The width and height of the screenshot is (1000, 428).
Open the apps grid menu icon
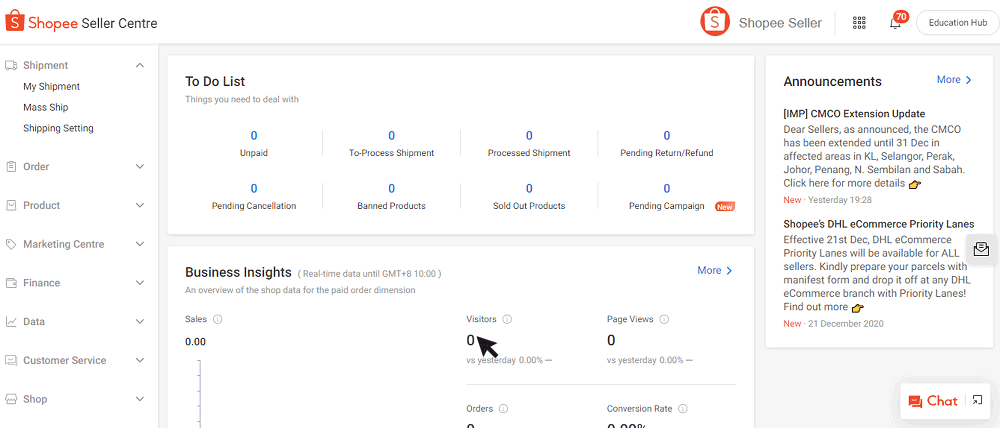(859, 23)
